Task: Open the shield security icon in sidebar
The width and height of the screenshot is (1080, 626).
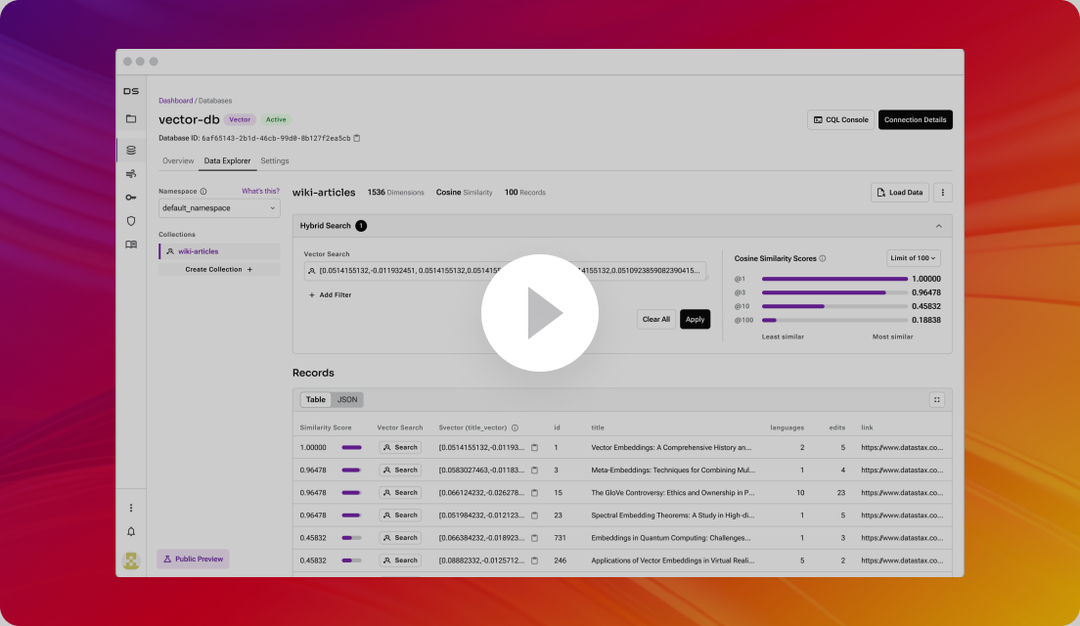Action: (131, 221)
